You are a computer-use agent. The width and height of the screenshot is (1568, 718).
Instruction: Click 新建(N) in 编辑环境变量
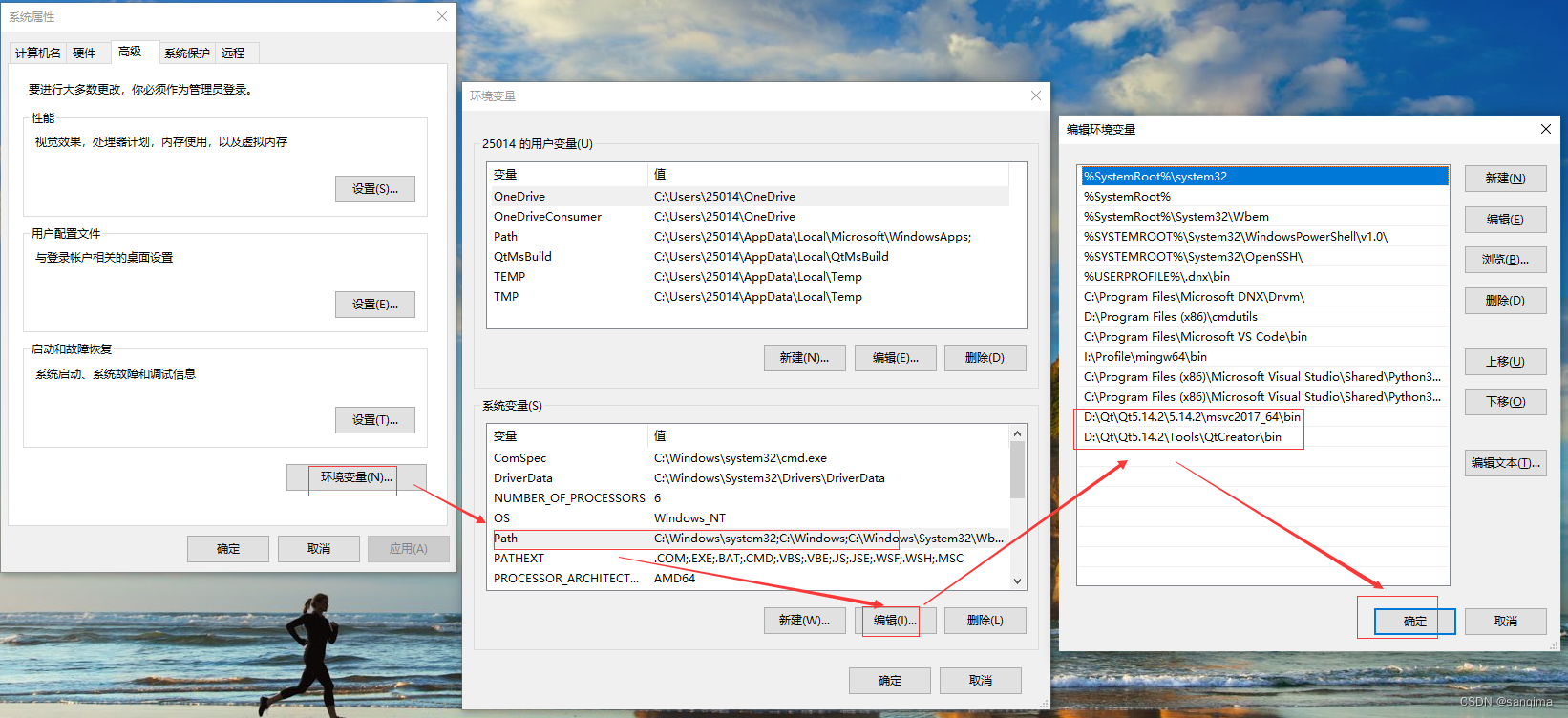click(1505, 179)
